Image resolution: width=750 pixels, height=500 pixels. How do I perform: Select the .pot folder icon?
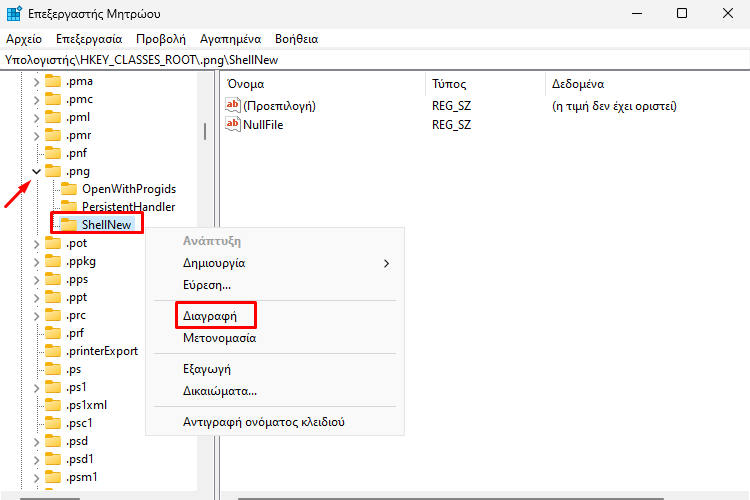53,243
